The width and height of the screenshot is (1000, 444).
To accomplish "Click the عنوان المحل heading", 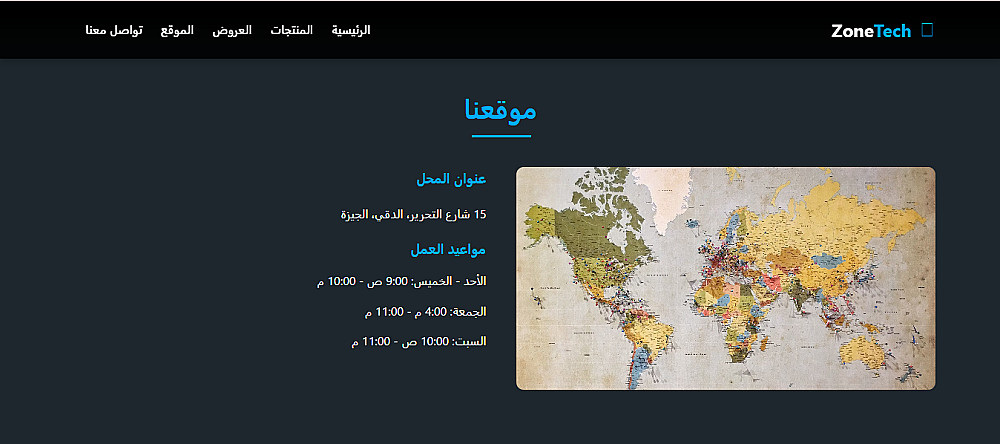I will click(452, 179).
